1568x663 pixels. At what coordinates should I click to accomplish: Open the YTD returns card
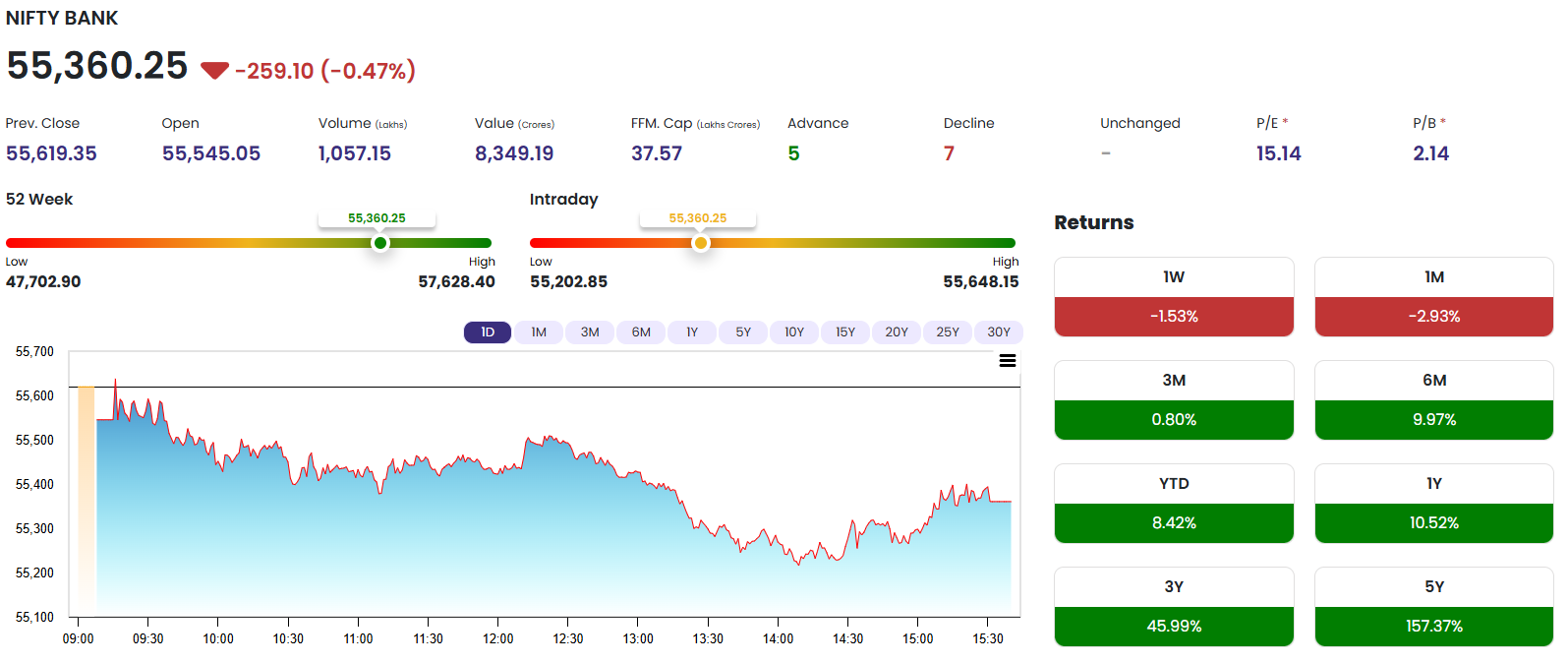1174,504
